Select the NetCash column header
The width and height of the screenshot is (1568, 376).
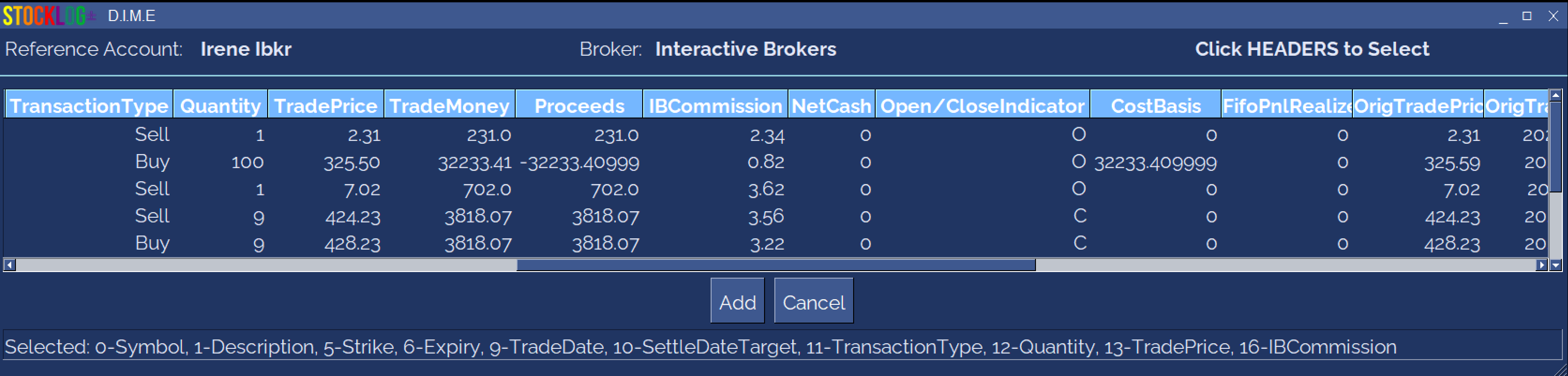(832, 106)
